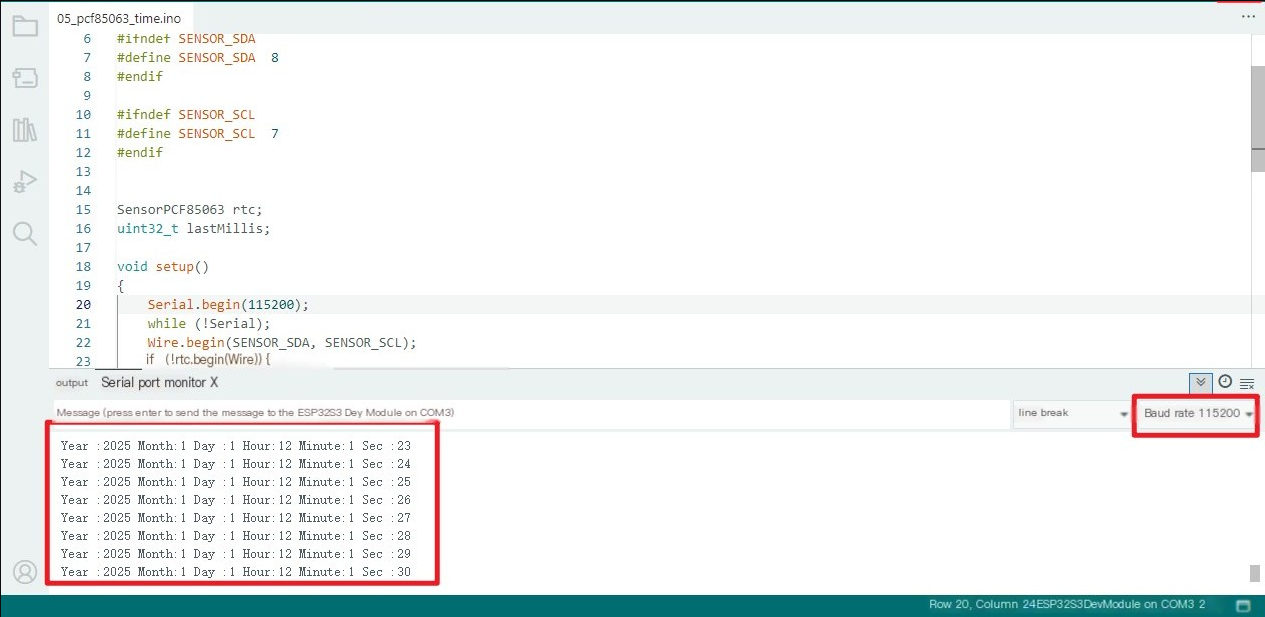Switch to the output tab
The image size is (1265, 617).
72,383
